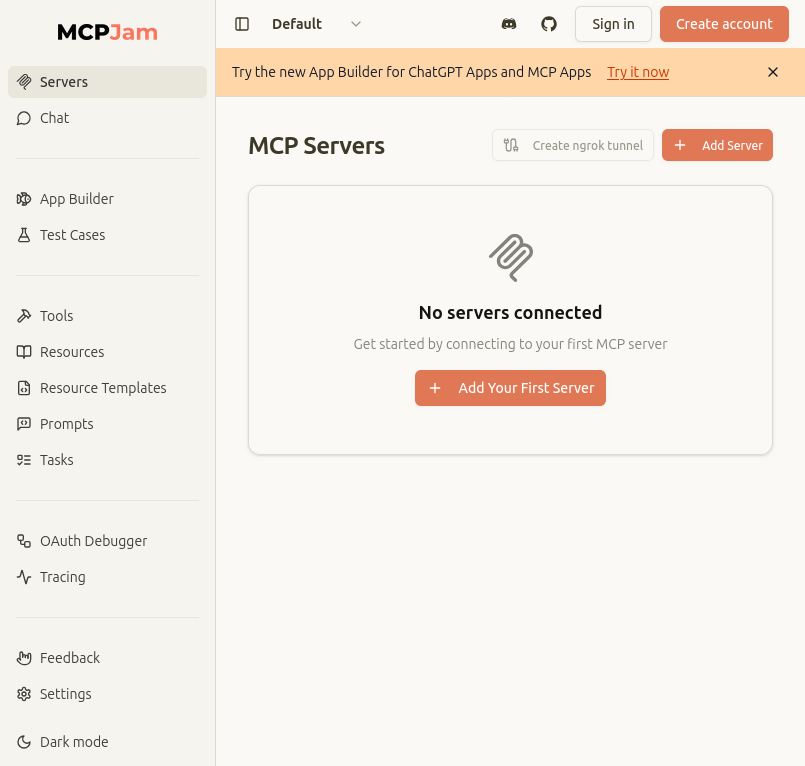Click the Sign in button
Screen dimensions: 805x766
[613, 24]
